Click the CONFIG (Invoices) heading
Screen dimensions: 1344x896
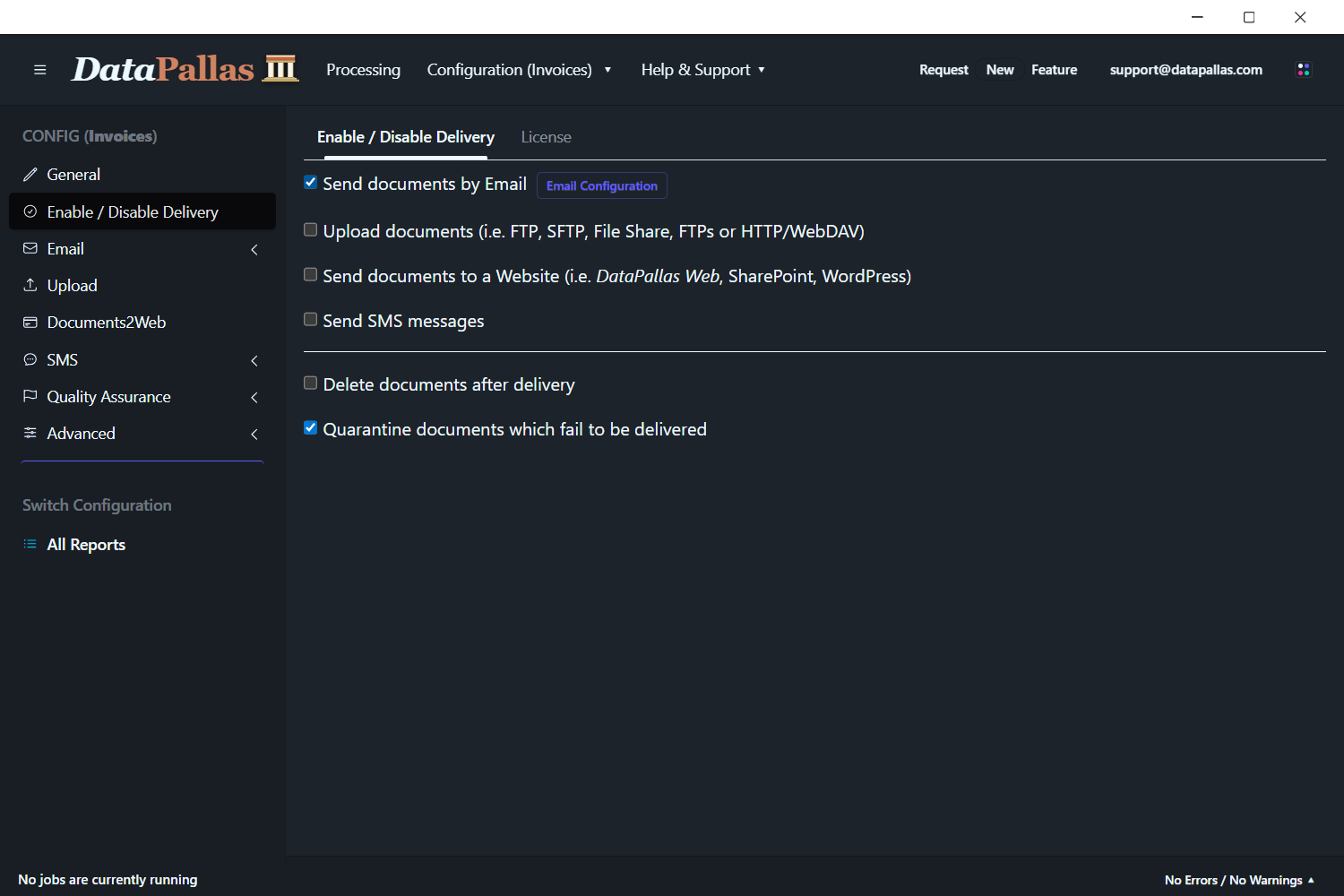click(90, 136)
